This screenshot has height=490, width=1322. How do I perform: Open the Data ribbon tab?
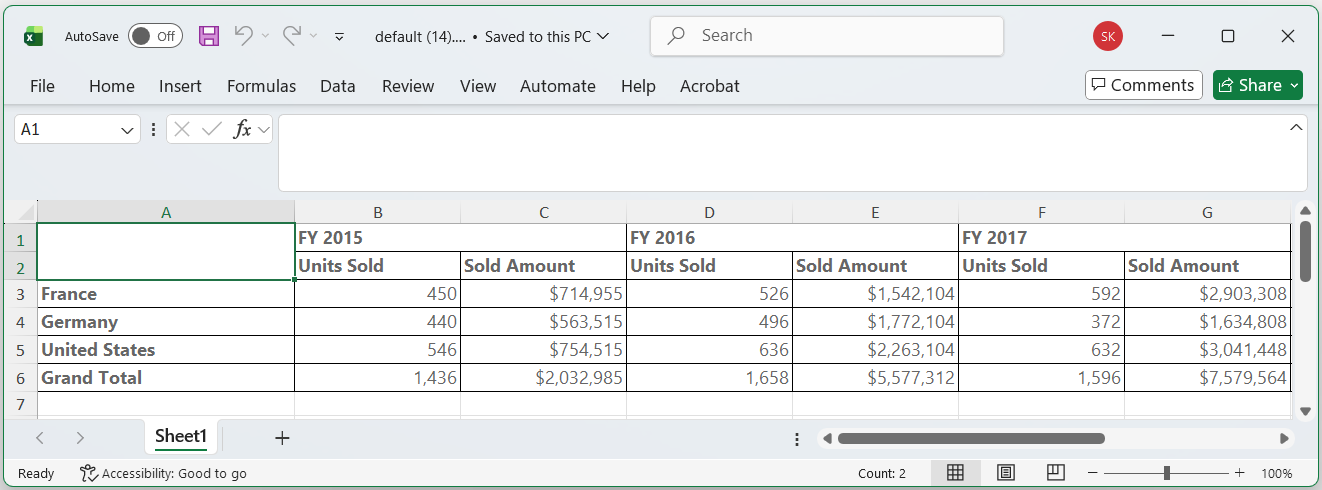coord(338,86)
